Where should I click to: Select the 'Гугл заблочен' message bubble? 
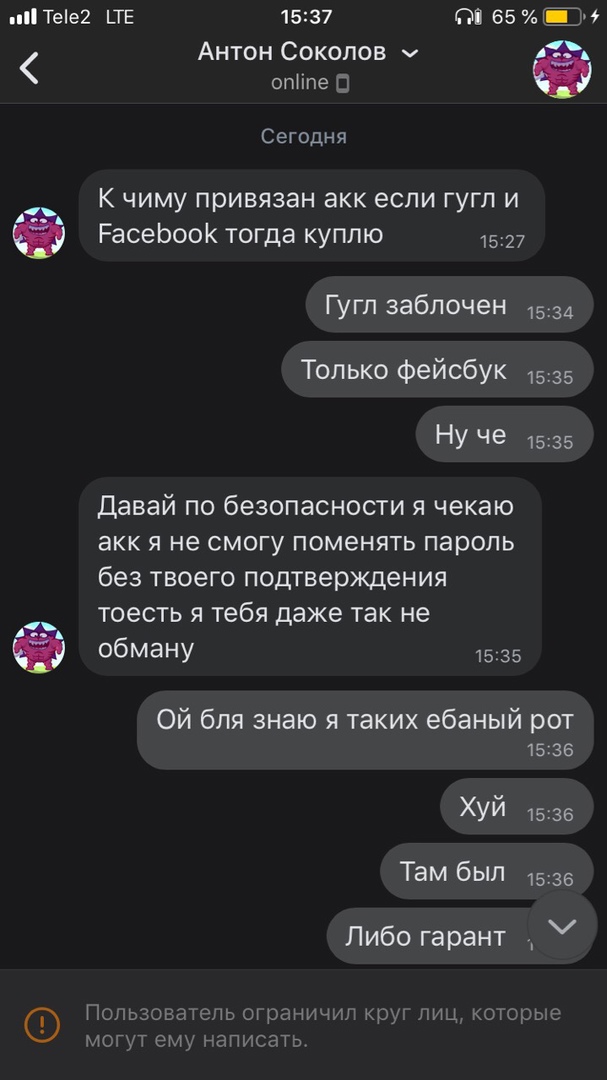click(x=449, y=304)
